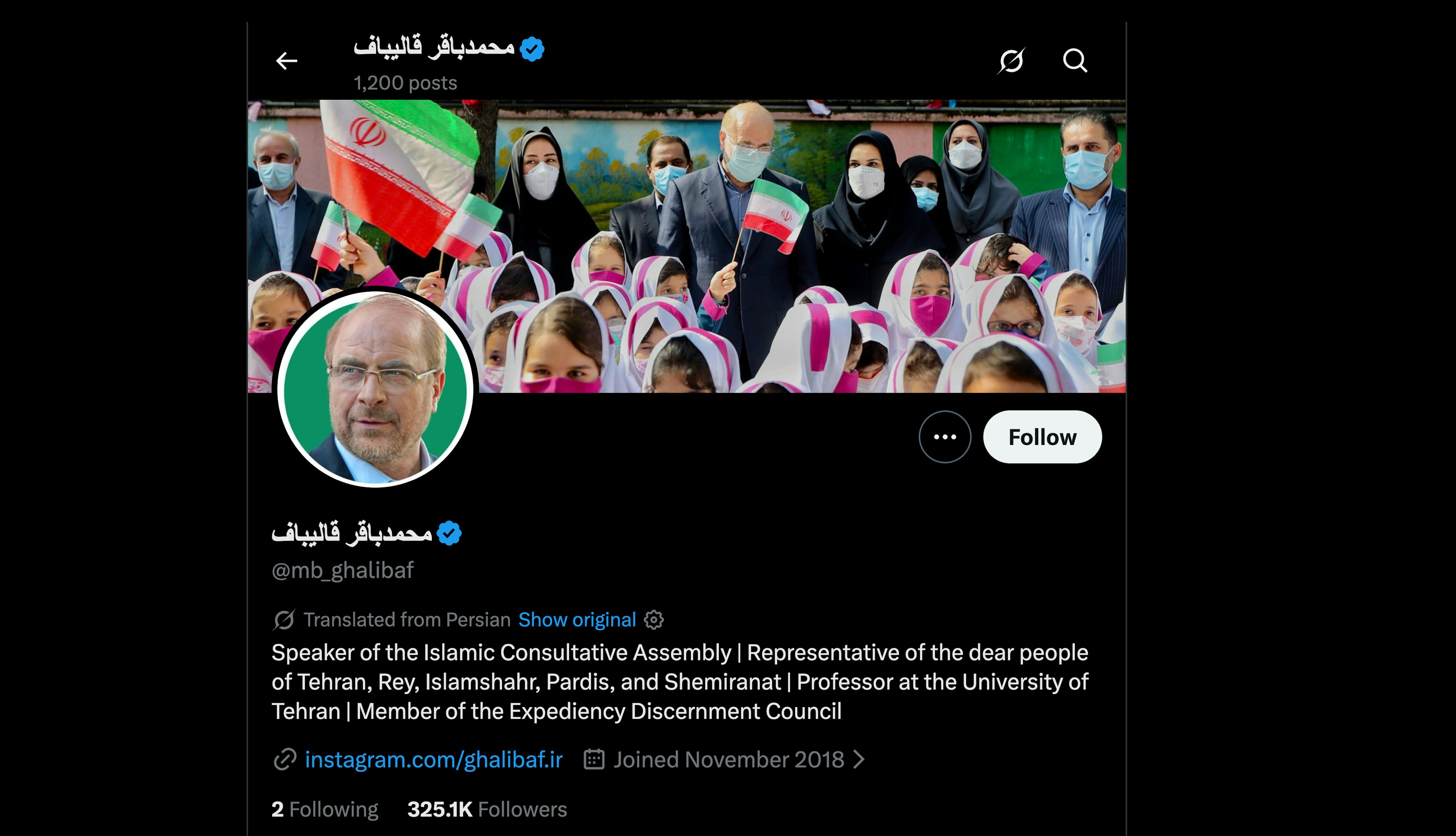This screenshot has height=836, width=1456.
Task: Open the three-dot more options button
Action: click(x=945, y=437)
